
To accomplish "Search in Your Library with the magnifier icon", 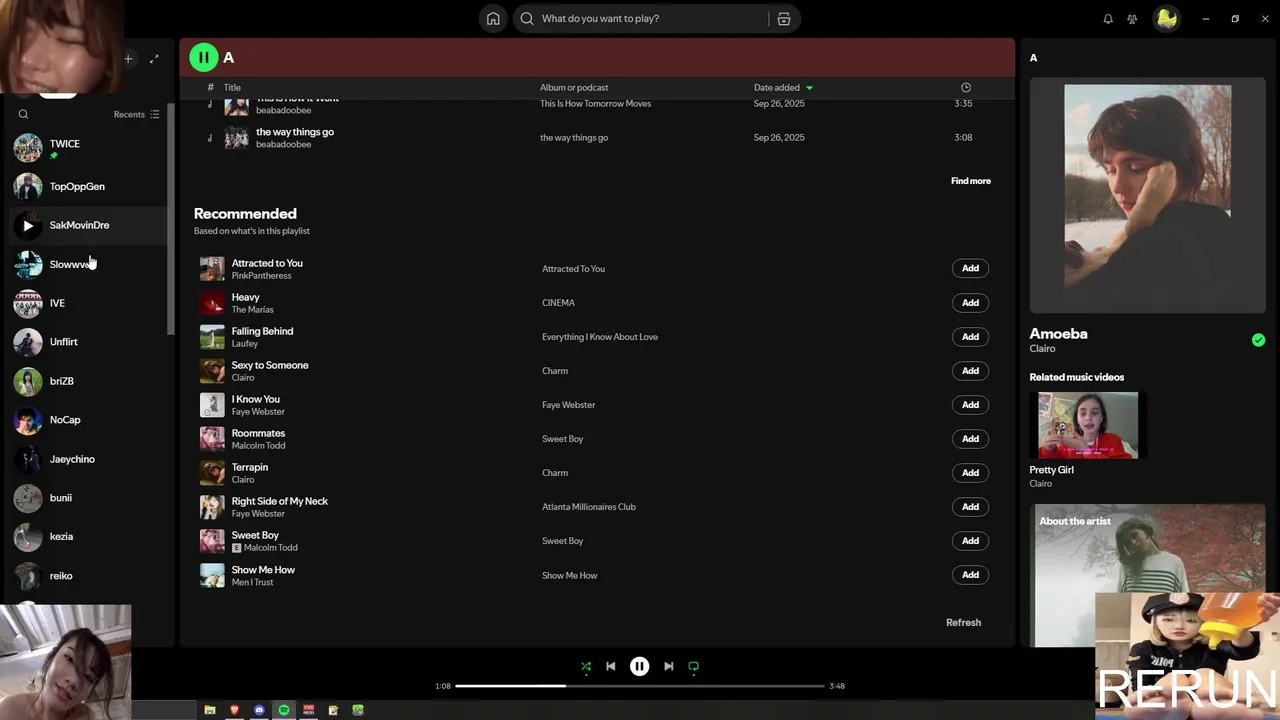I will click(x=23, y=114).
